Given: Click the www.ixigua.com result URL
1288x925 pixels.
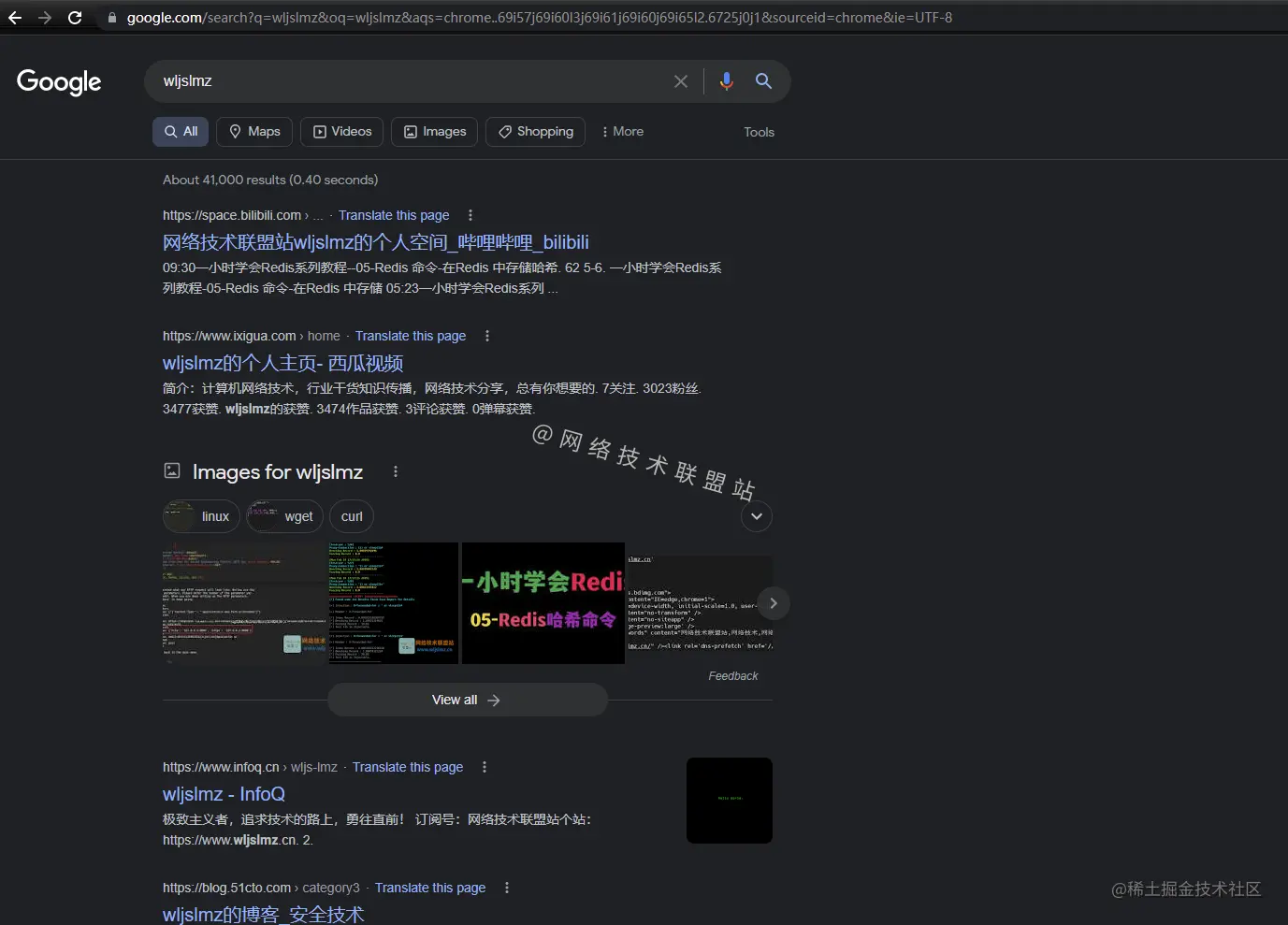Looking at the screenshot, I should (x=229, y=336).
